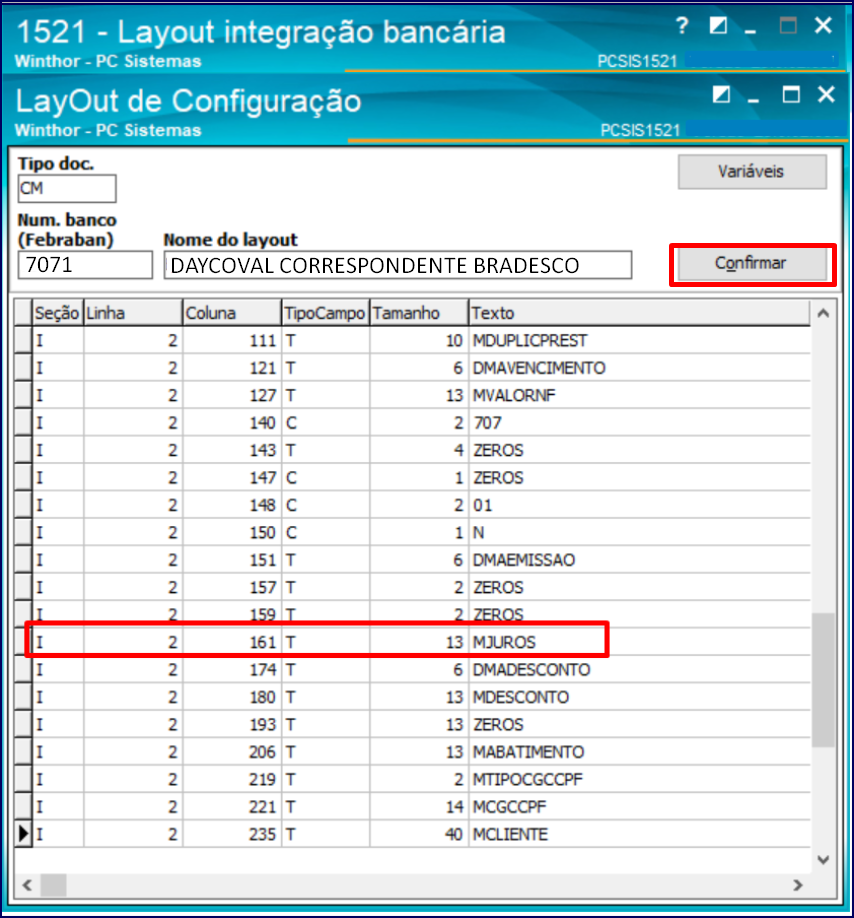The height and width of the screenshot is (918, 854).
Task: Select the ZEROS cell in column 193 row
Action: [640, 725]
